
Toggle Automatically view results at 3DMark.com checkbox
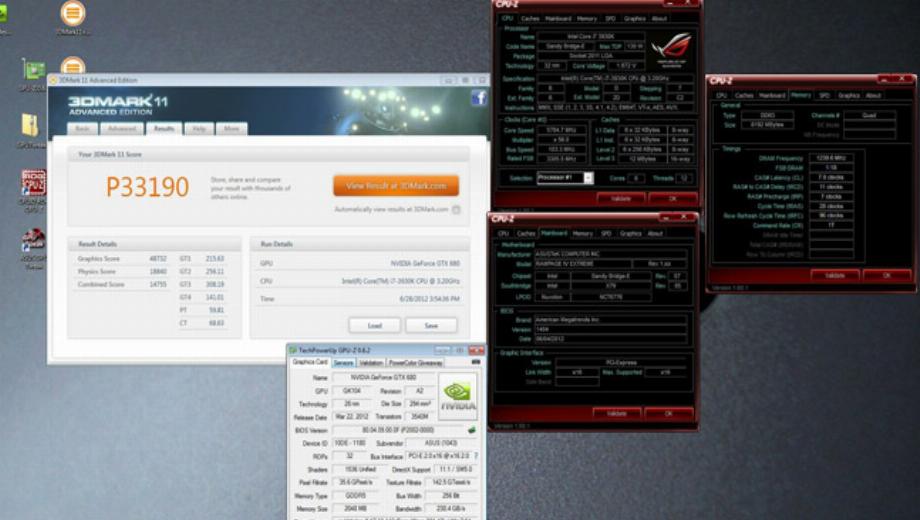(x=456, y=210)
